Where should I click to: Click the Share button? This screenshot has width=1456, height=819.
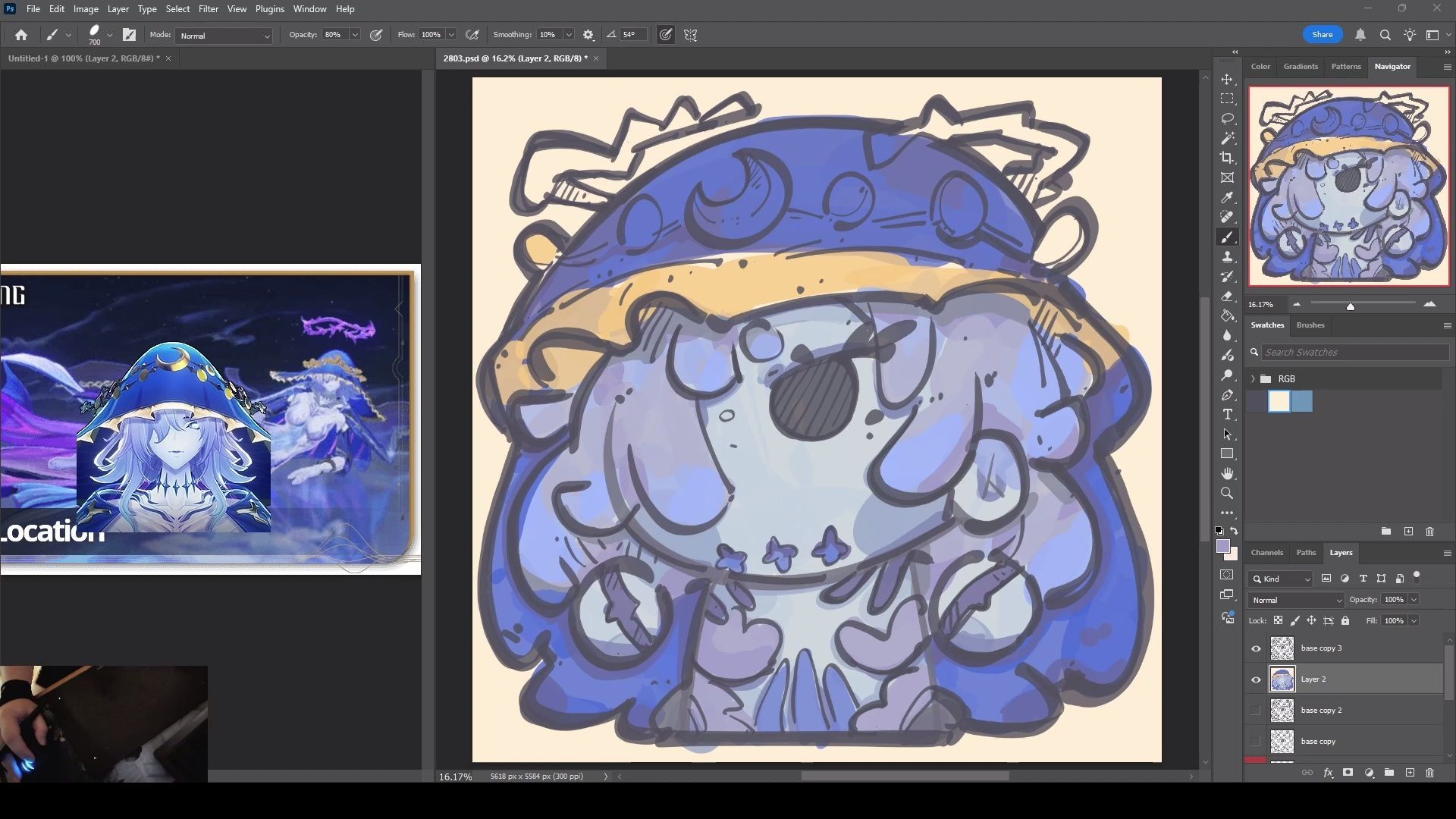click(x=1322, y=35)
